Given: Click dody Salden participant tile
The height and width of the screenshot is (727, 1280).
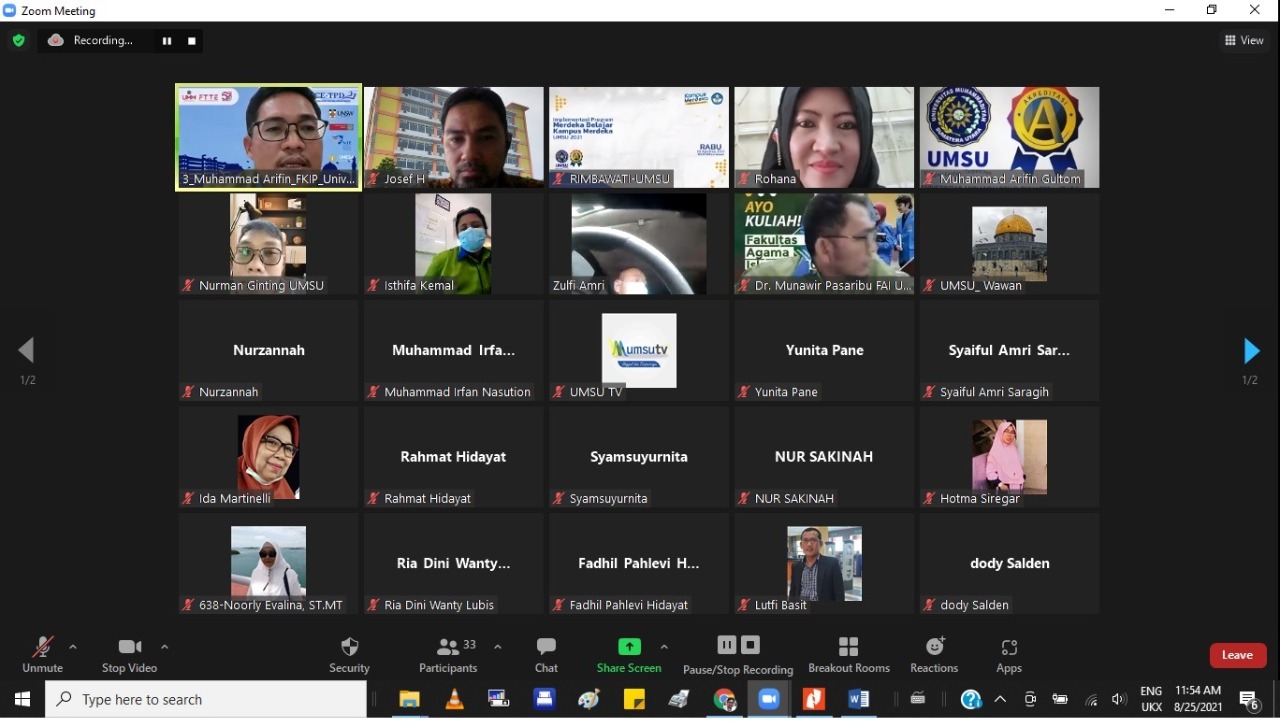Looking at the screenshot, I should (x=1009, y=564).
